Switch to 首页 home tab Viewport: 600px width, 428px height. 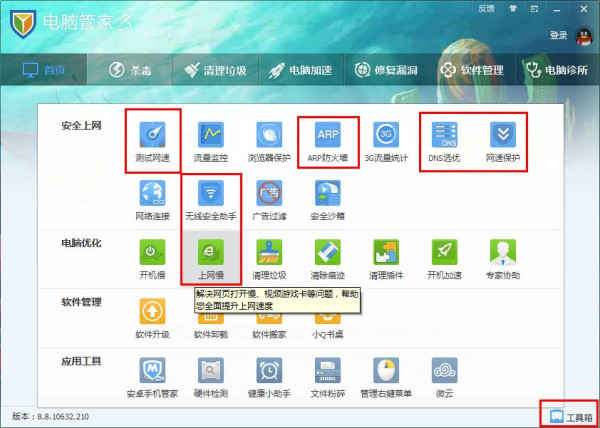[x=44, y=70]
